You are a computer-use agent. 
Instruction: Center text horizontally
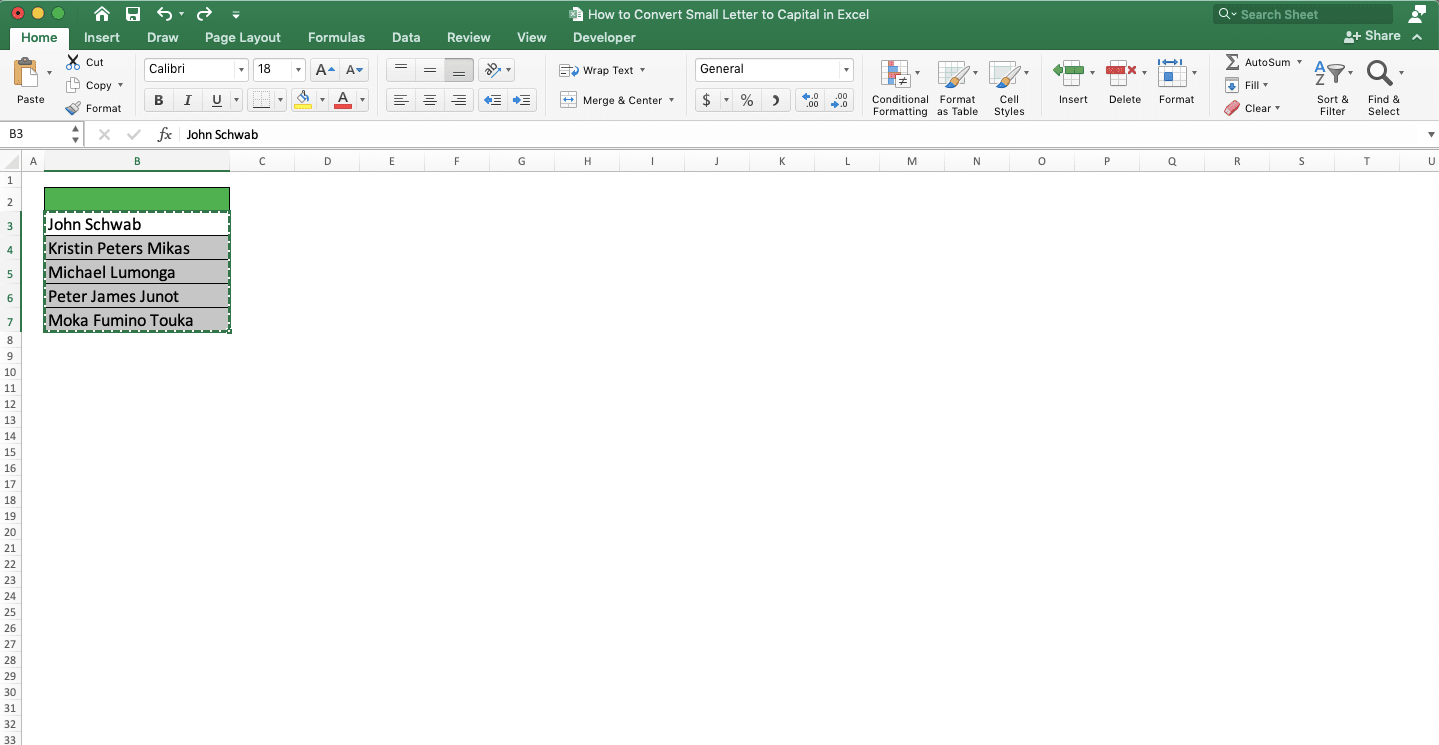430,100
